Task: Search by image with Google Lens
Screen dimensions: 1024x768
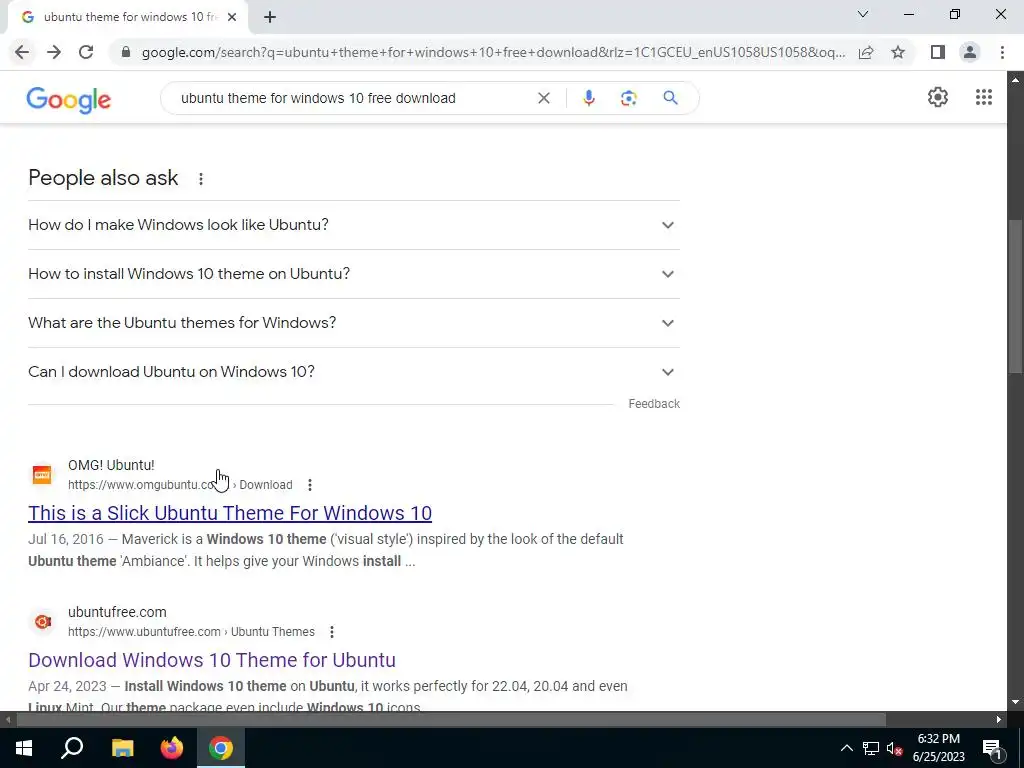Action: coord(628,98)
